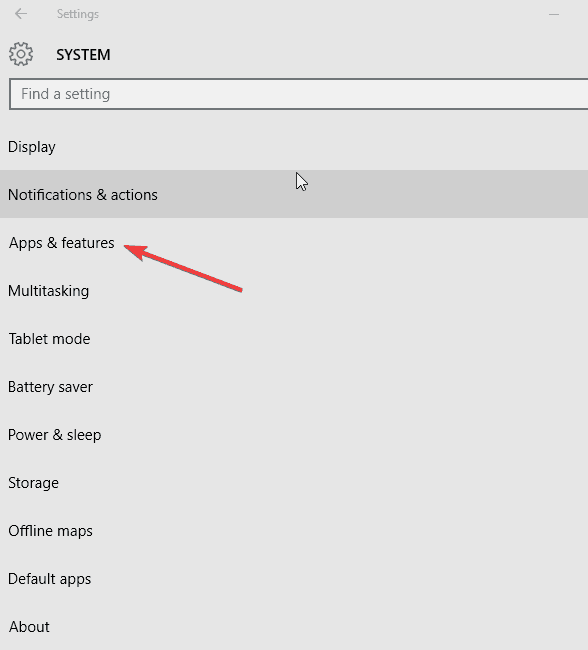Screen dimensions: 588x650
Task: Focus the Find a setting search box
Action: point(298,94)
